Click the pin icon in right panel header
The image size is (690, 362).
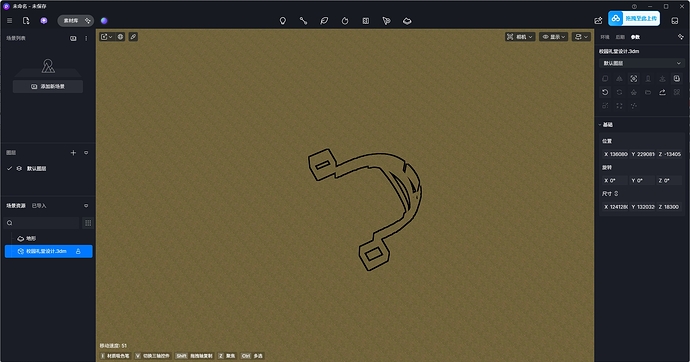point(680,37)
